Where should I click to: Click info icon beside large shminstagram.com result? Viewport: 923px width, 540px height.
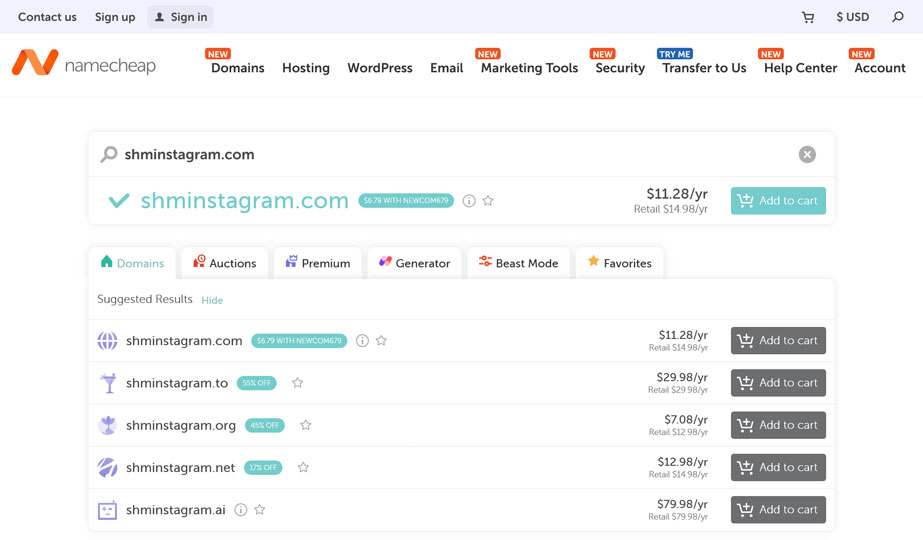point(469,201)
